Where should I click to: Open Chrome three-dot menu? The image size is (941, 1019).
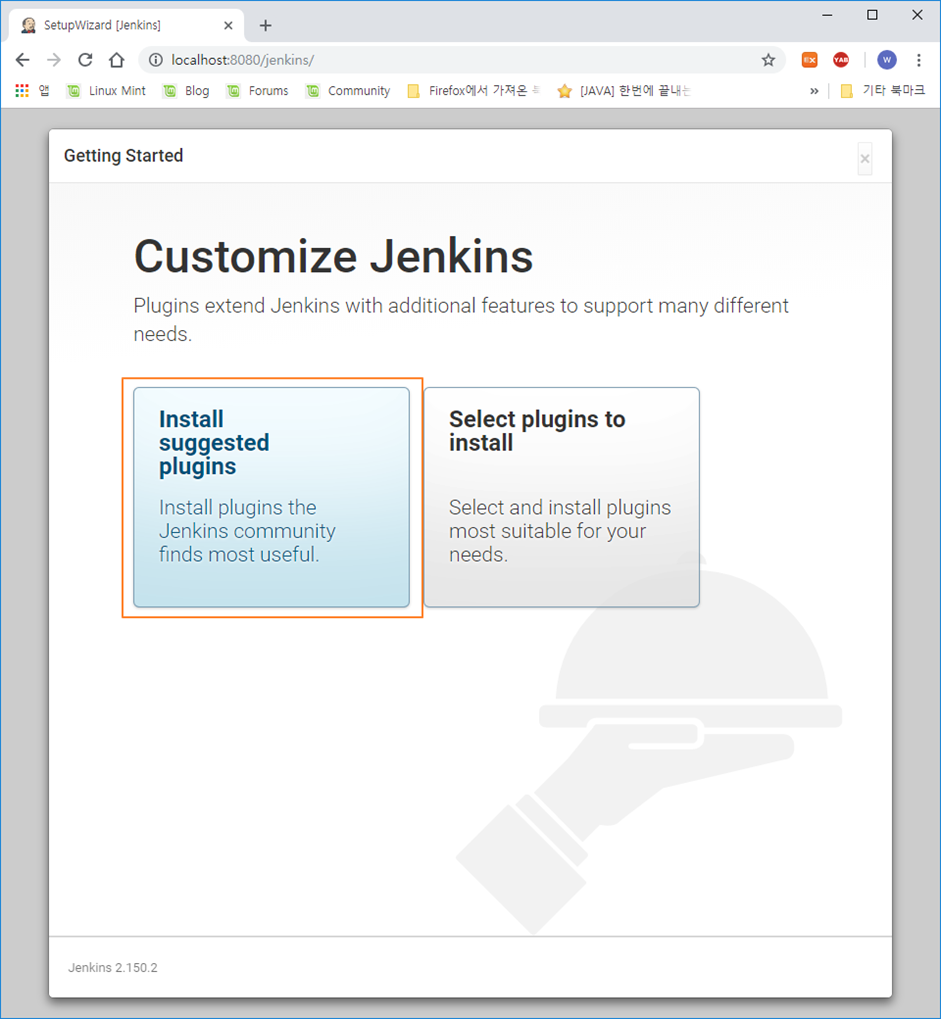click(919, 60)
